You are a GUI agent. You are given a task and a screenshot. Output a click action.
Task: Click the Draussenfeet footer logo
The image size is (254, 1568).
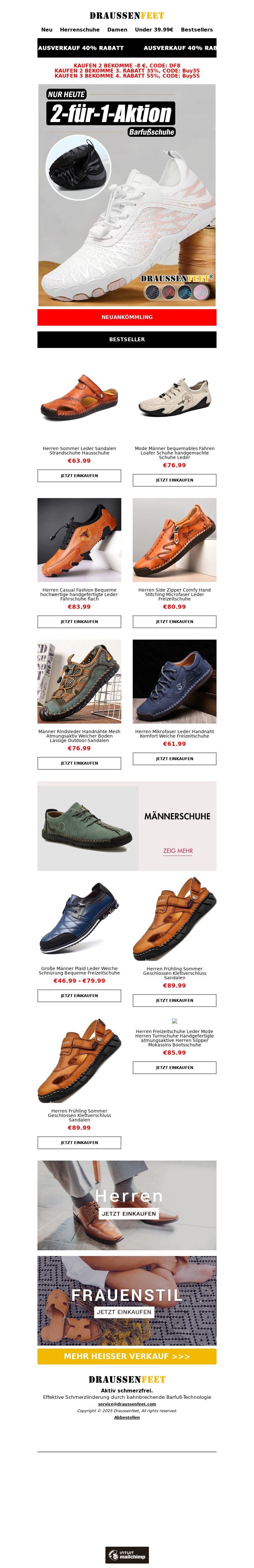[x=127, y=1380]
